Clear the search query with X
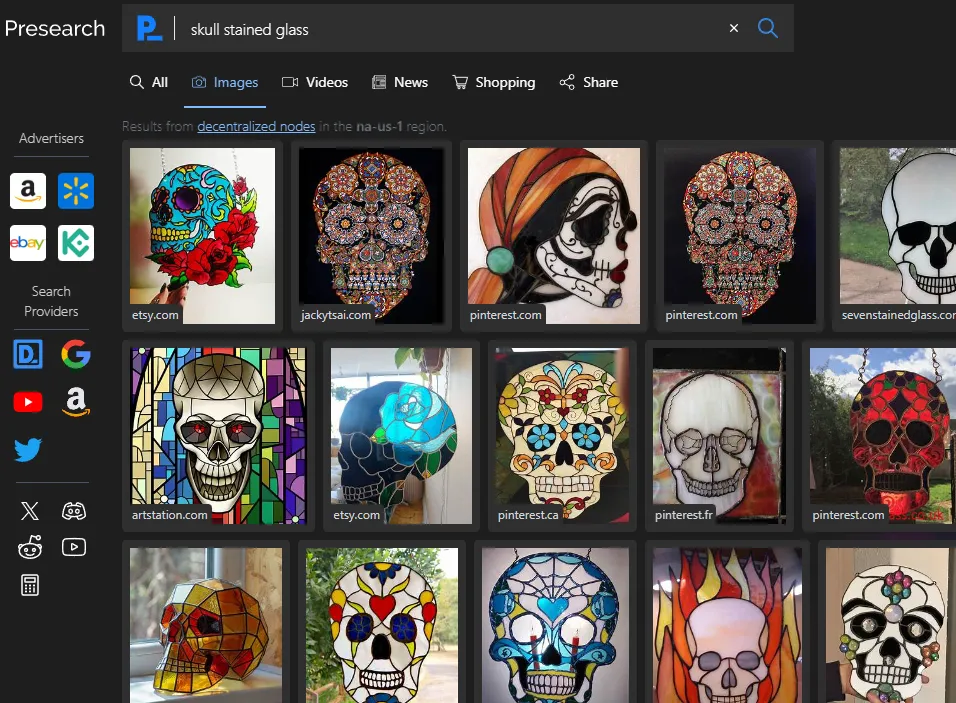 point(734,28)
